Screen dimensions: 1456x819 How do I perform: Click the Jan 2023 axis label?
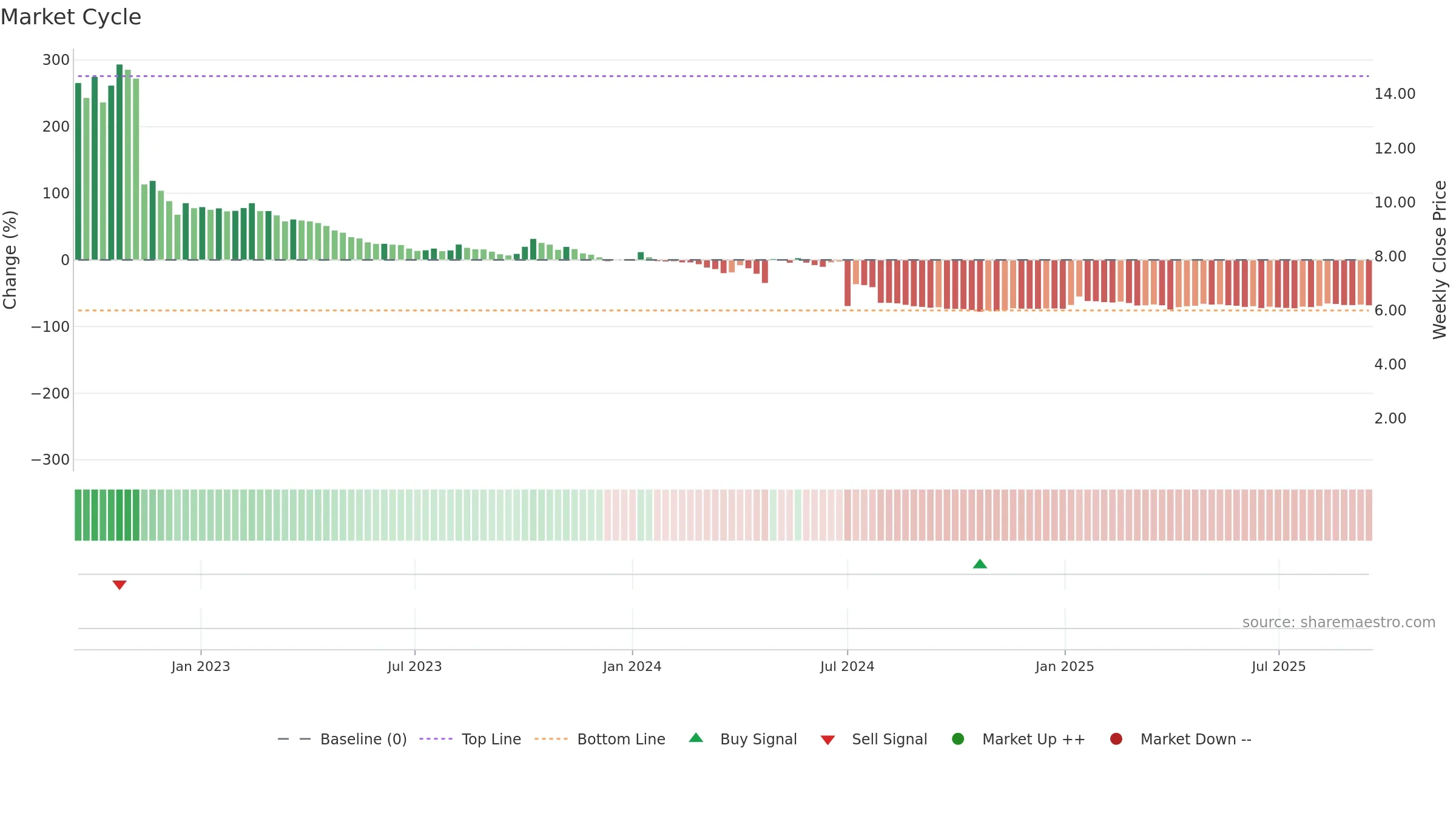coord(201,666)
